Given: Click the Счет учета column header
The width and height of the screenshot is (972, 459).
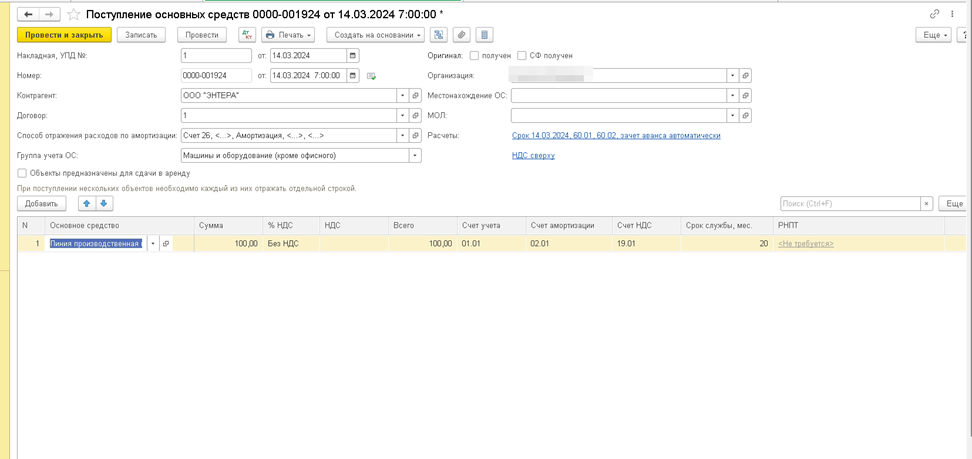Looking at the screenshot, I should pos(491,226).
